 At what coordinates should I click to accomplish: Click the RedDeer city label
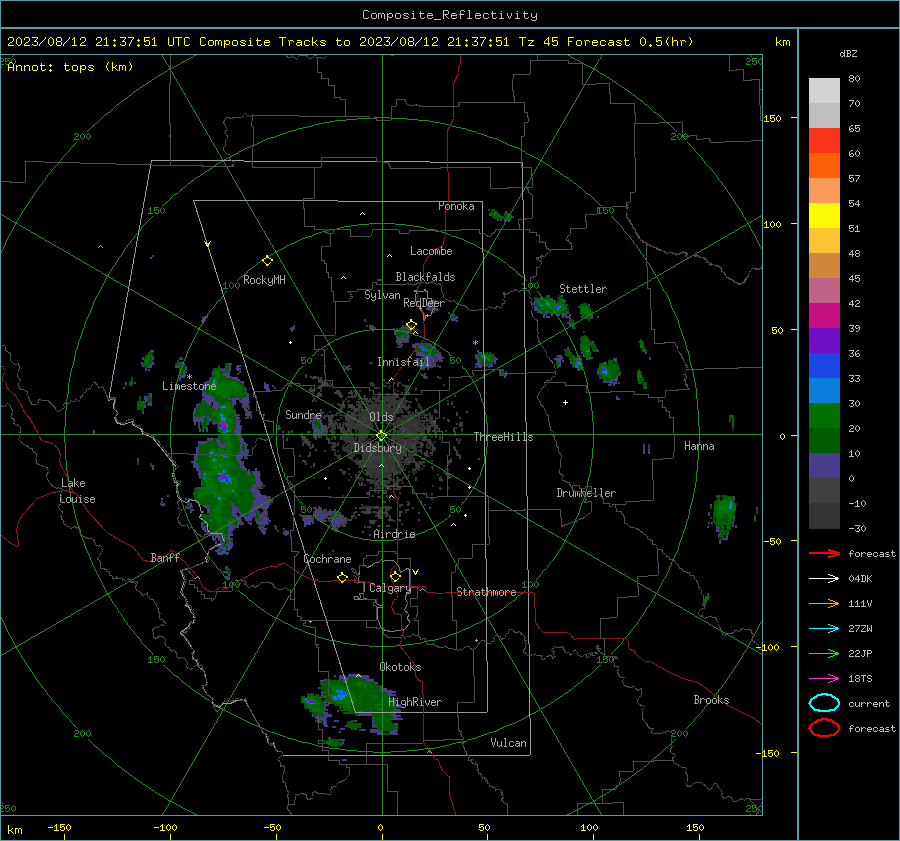point(424,303)
